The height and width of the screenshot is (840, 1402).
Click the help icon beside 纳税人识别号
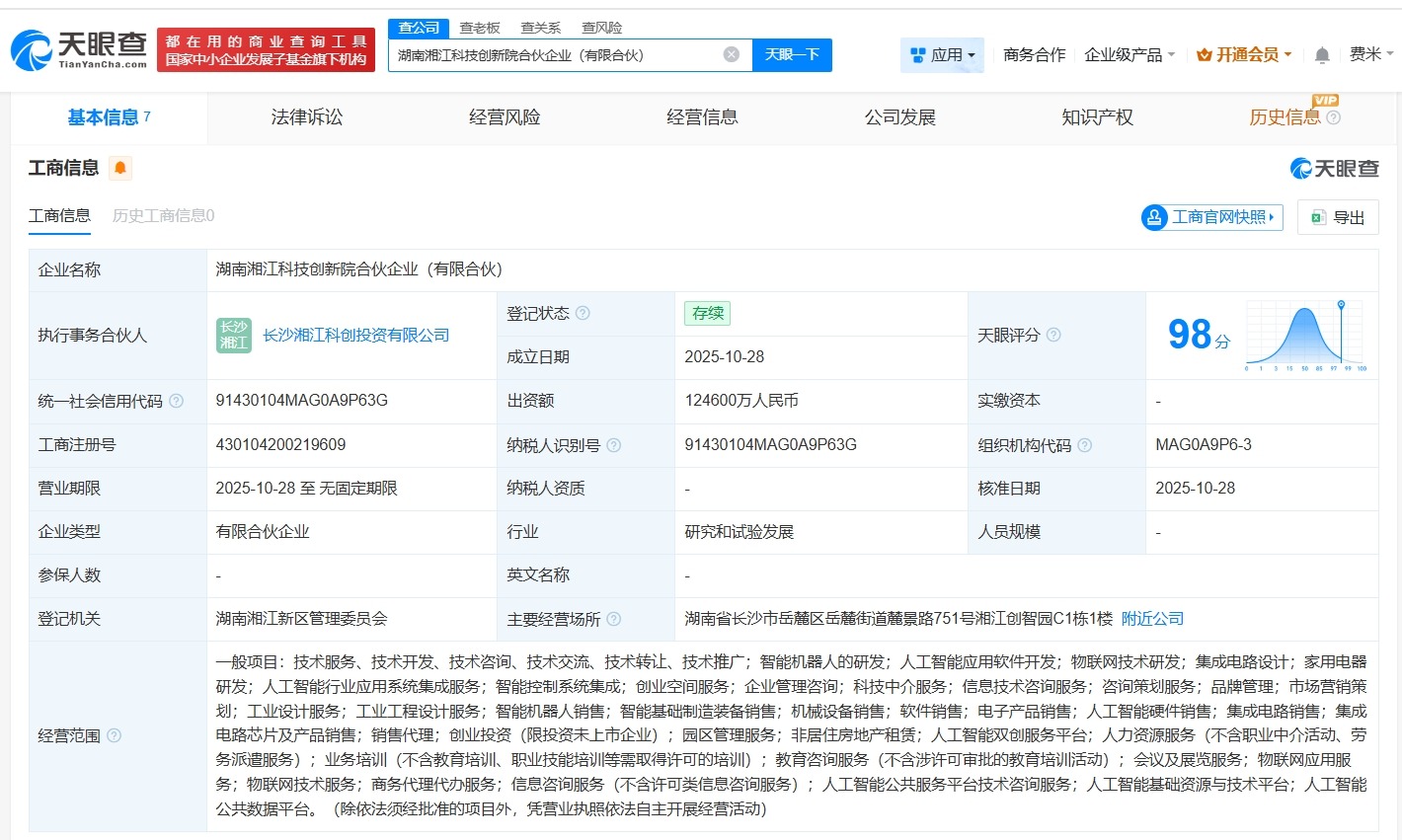(x=615, y=445)
